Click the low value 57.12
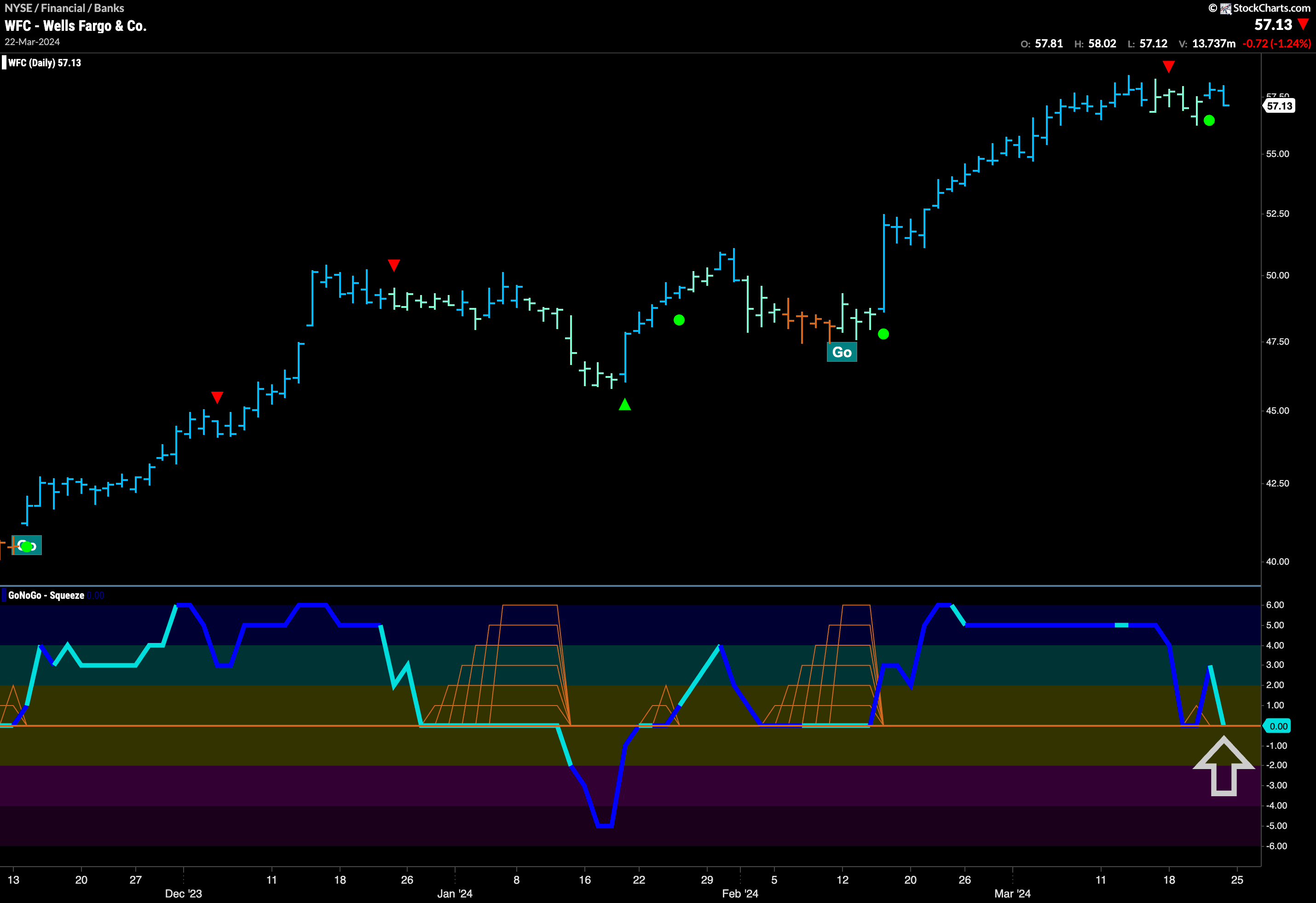Viewport: 1316px width, 903px height. [x=1154, y=44]
